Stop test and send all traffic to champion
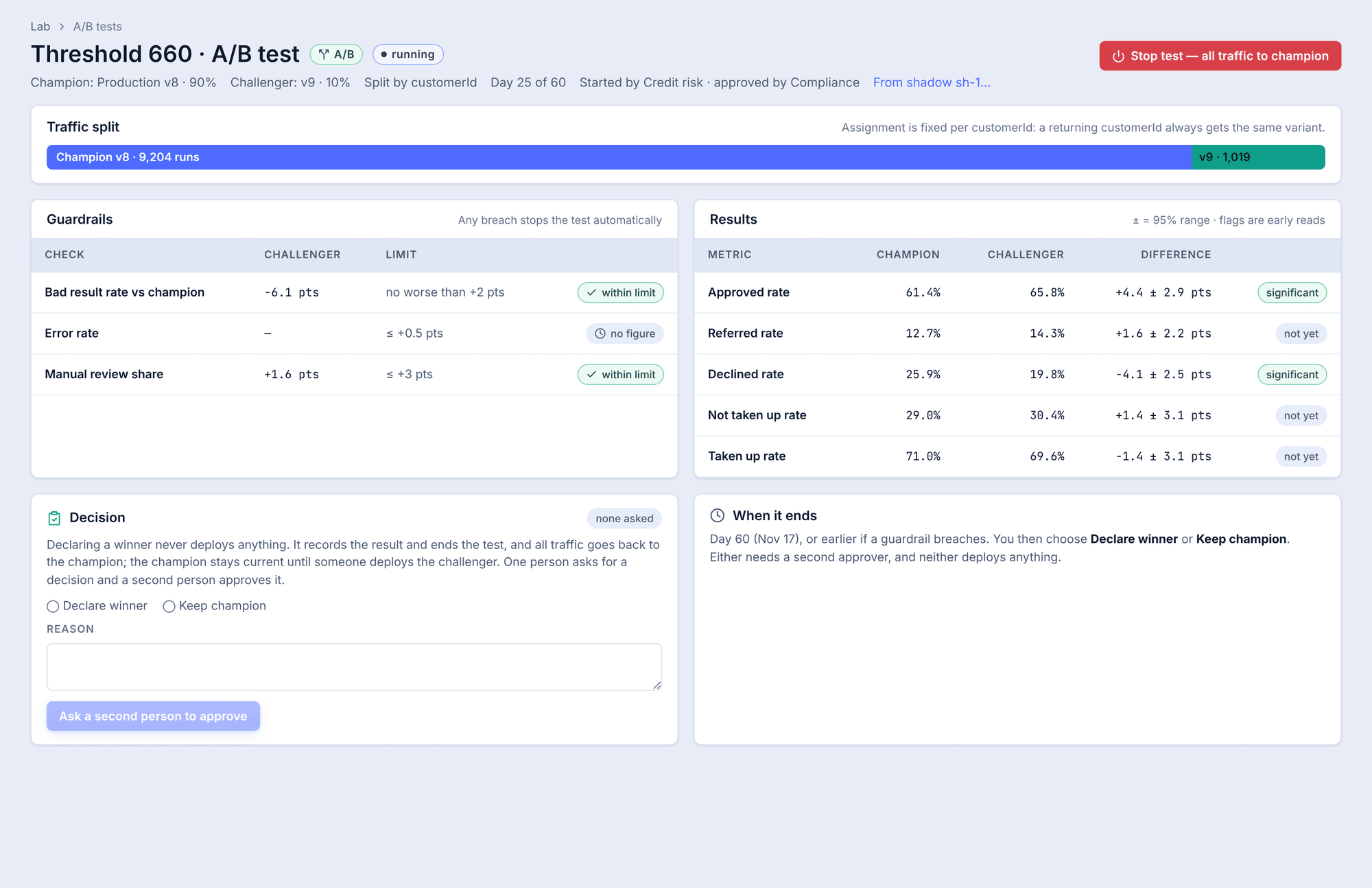This screenshot has width=1372, height=888. (x=1220, y=56)
